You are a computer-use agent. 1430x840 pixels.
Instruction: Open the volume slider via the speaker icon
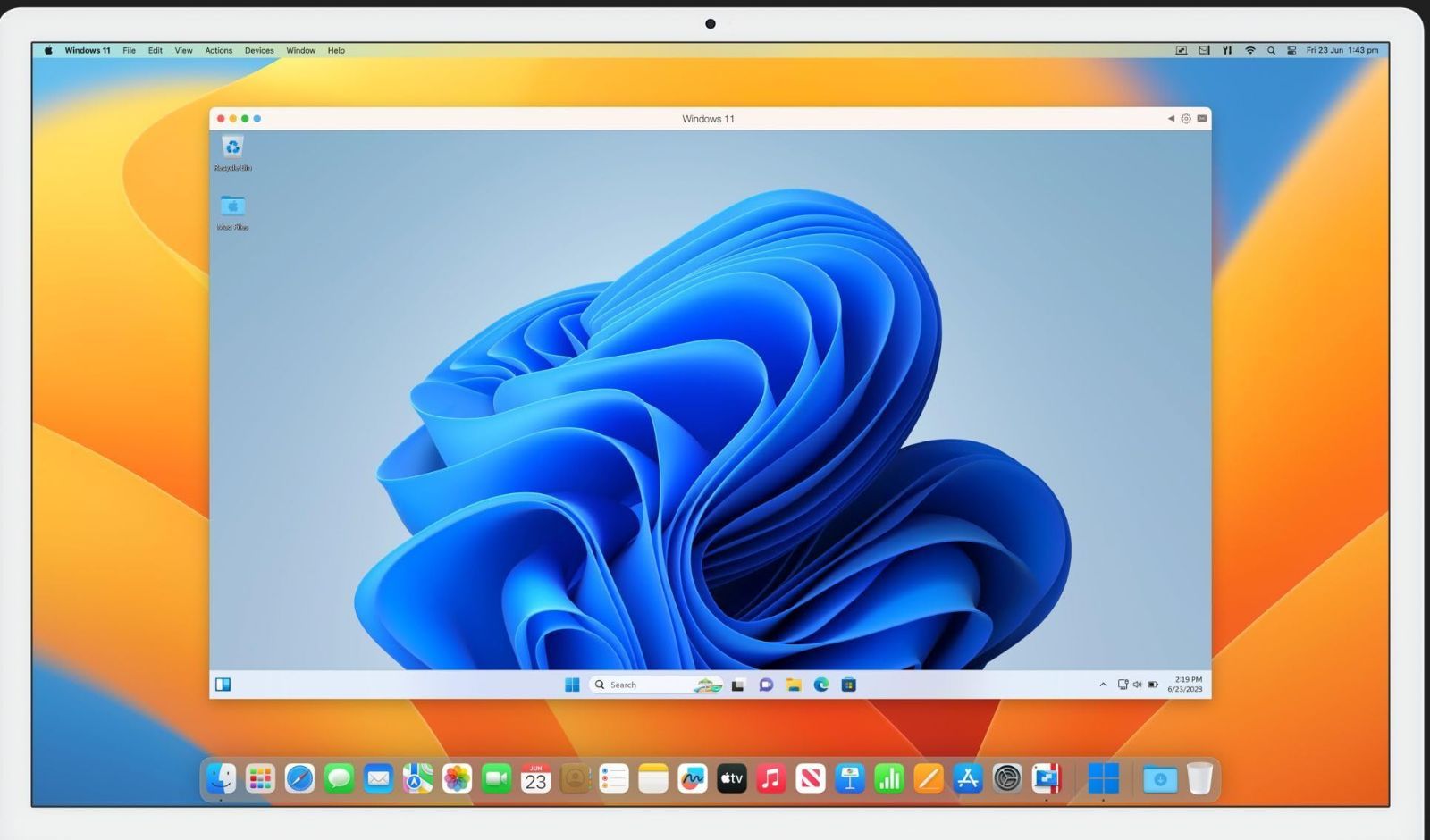tap(1137, 684)
